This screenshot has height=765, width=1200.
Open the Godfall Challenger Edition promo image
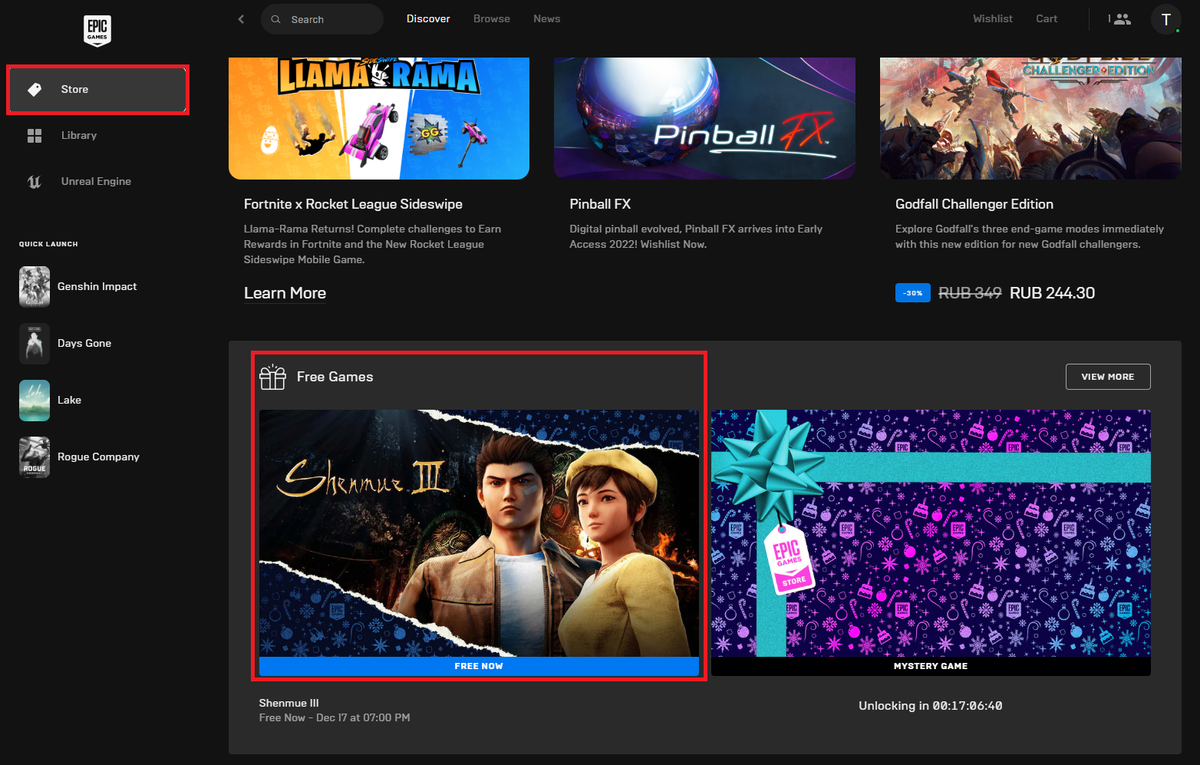1030,119
